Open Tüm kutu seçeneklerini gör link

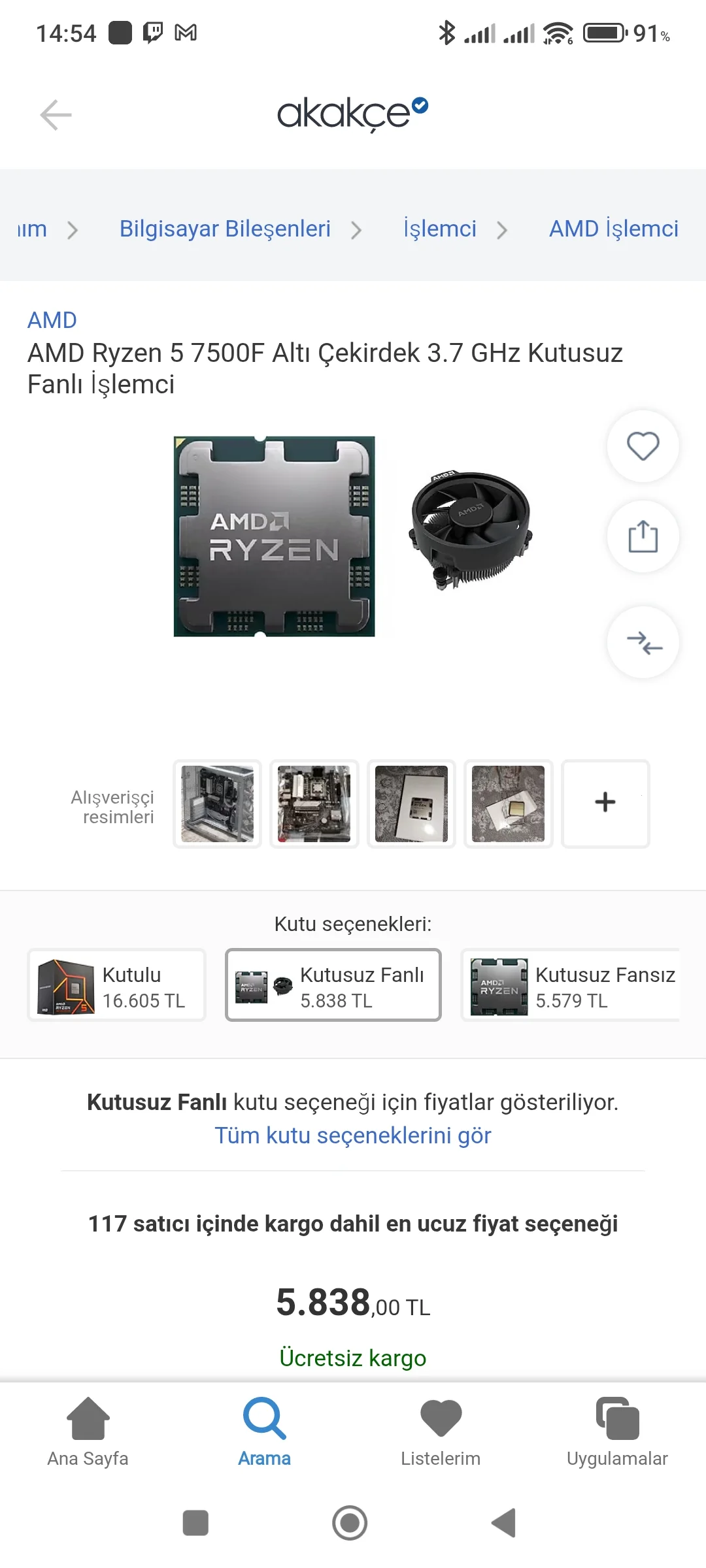pos(353,1135)
